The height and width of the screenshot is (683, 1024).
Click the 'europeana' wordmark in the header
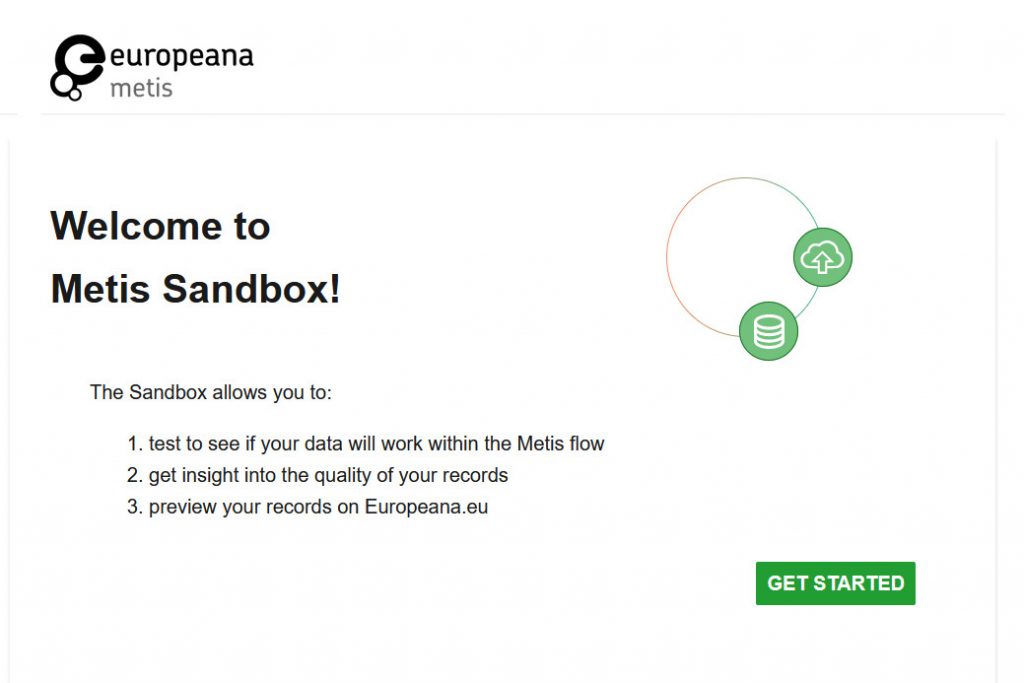pyautogui.click(x=182, y=56)
